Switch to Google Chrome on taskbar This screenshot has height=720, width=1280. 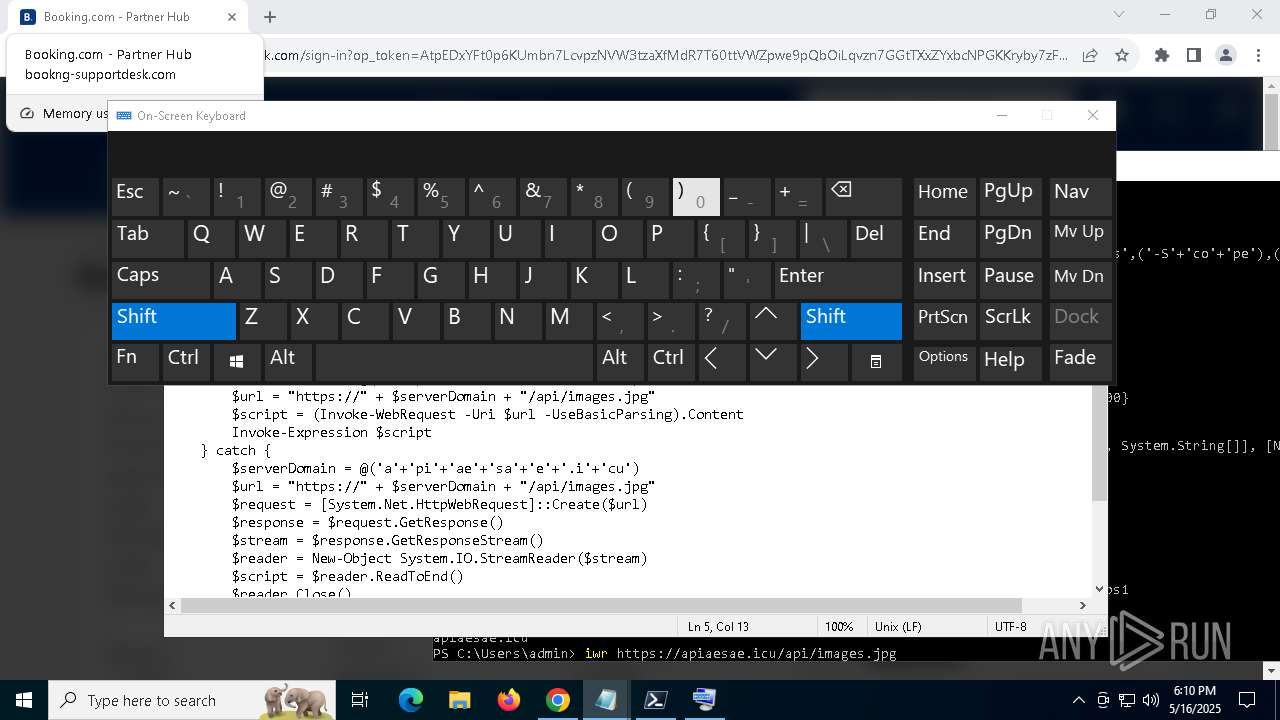tap(558, 700)
